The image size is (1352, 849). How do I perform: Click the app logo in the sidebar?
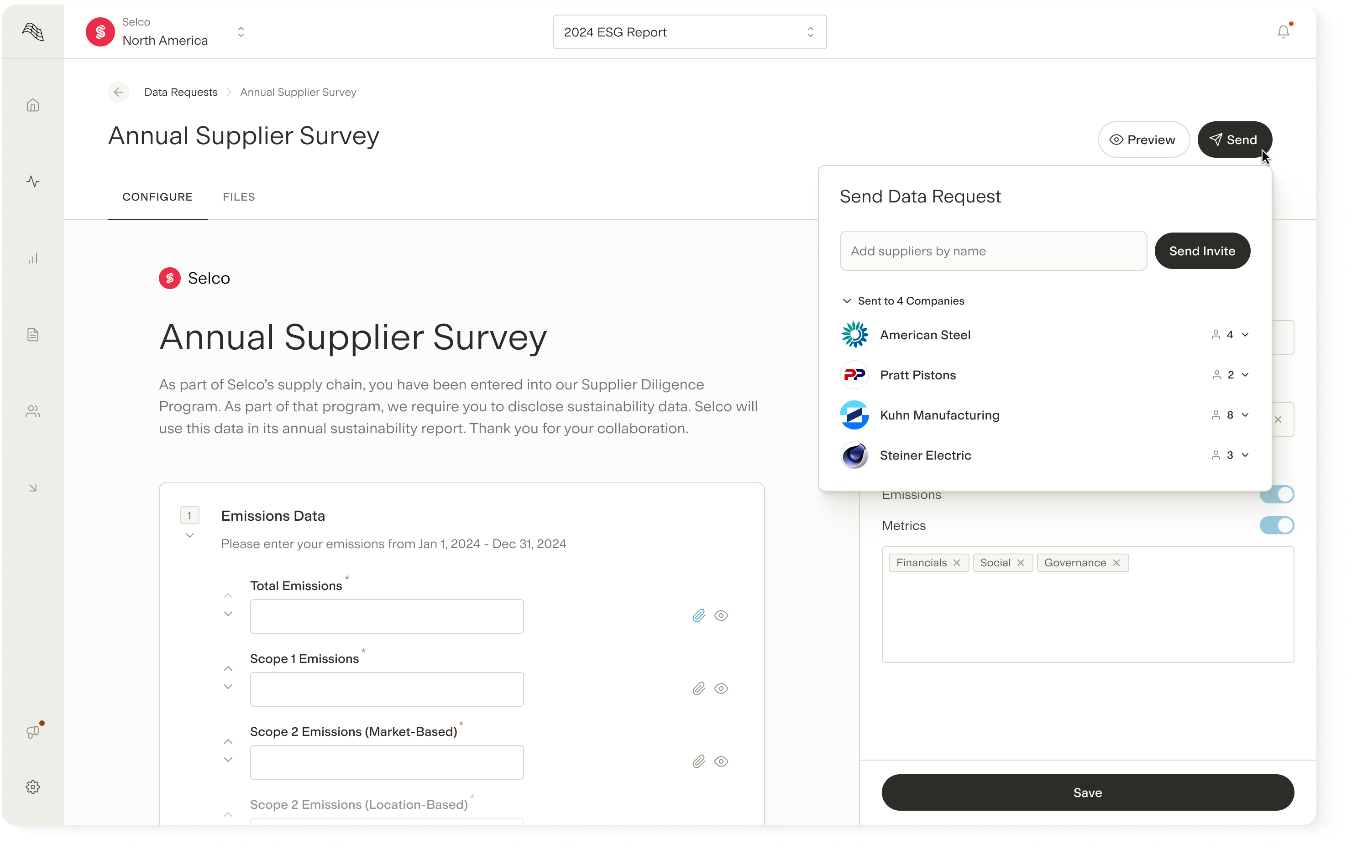point(33,31)
